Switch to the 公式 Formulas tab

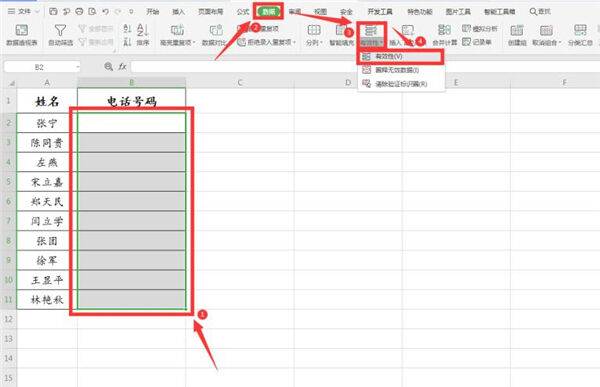point(243,12)
